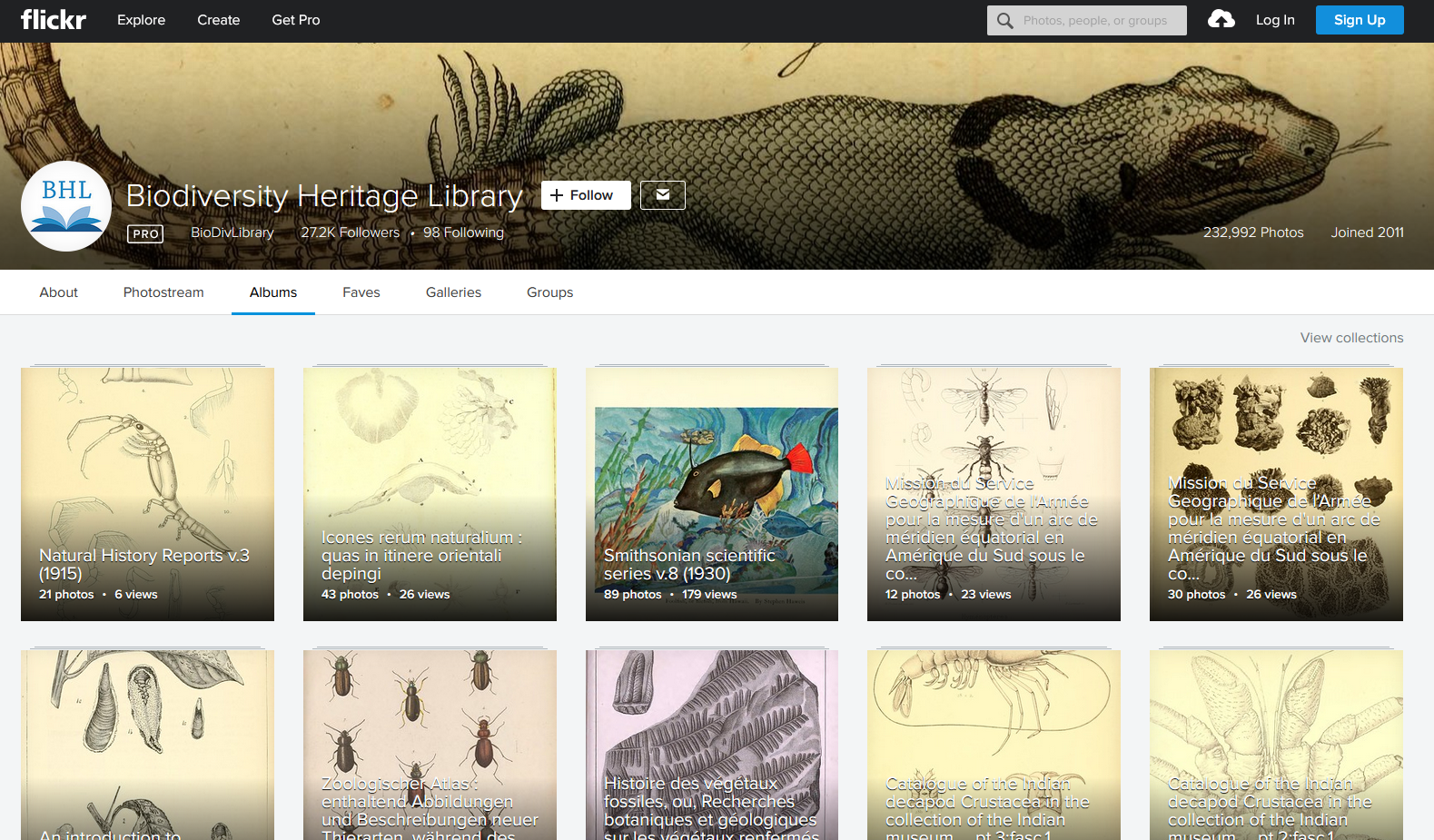Image resolution: width=1434 pixels, height=840 pixels.
Task: Click the BioDivLibrary username
Action: 232,232
